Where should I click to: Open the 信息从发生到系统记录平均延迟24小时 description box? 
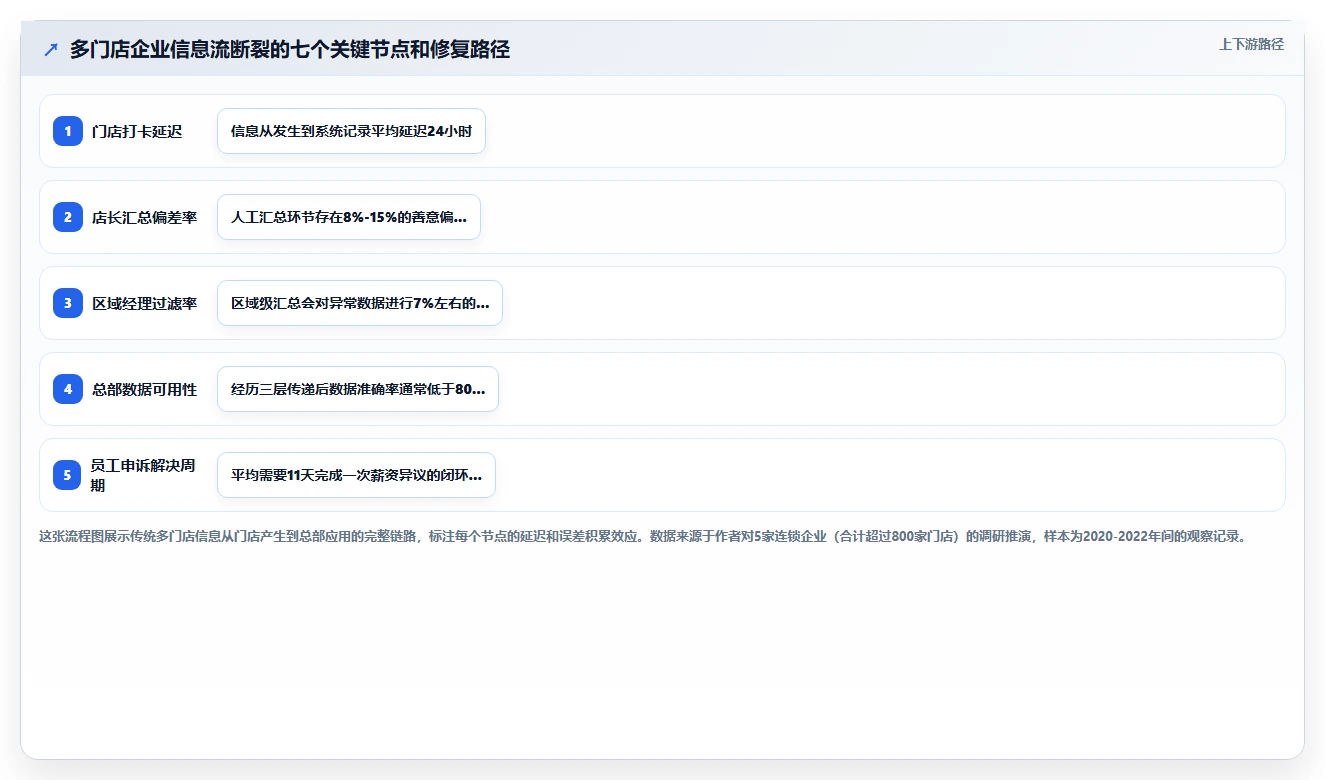coord(351,131)
